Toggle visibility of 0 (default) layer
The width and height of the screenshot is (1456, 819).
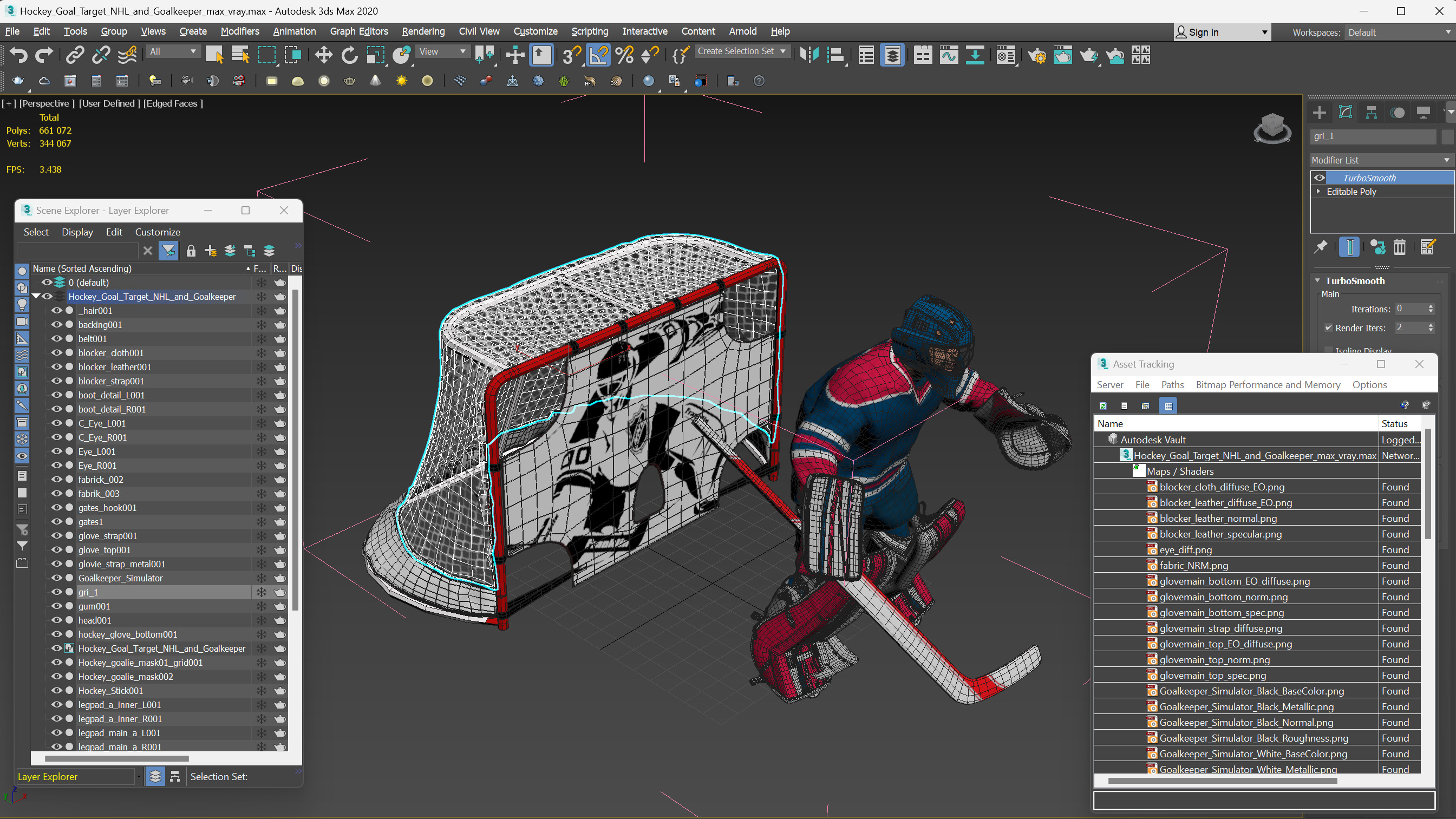47,282
